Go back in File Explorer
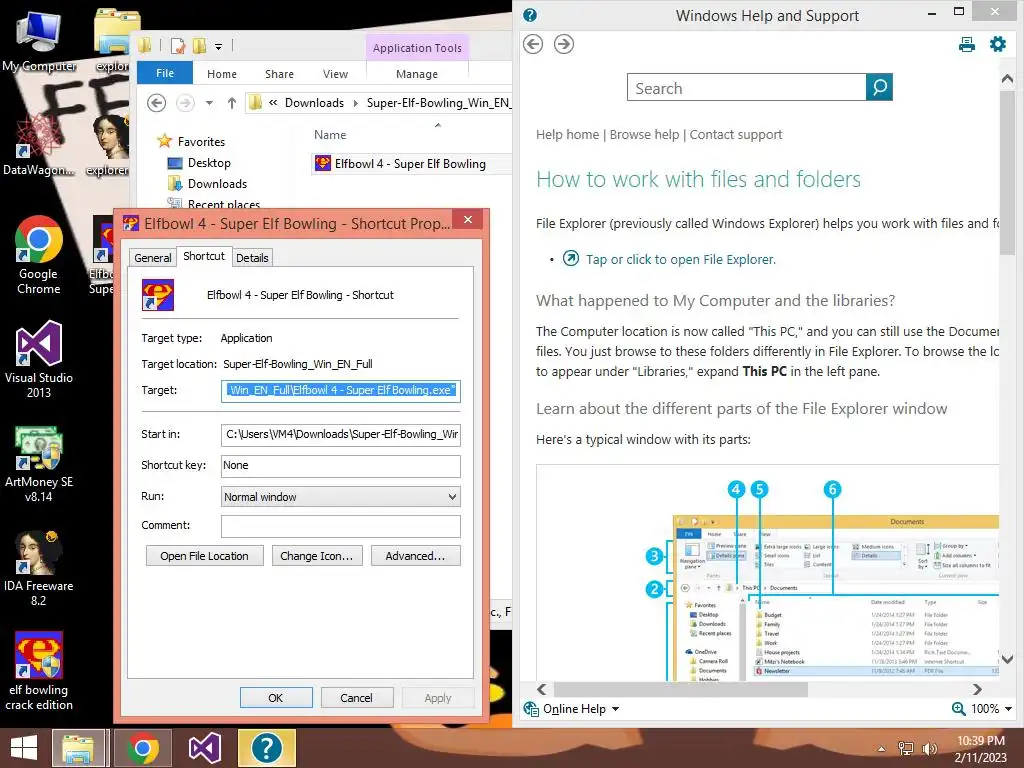Image resolution: width=1024 pixels, height=768 pixels. coord(156,103)
